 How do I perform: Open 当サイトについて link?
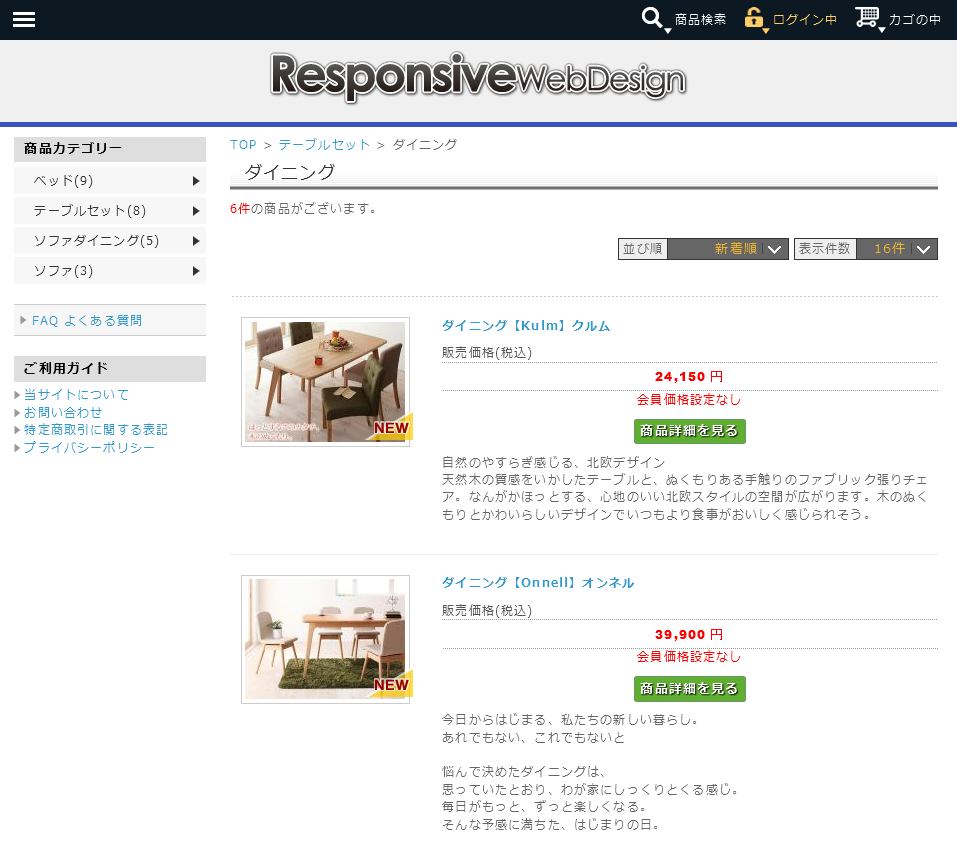(76, 395)
